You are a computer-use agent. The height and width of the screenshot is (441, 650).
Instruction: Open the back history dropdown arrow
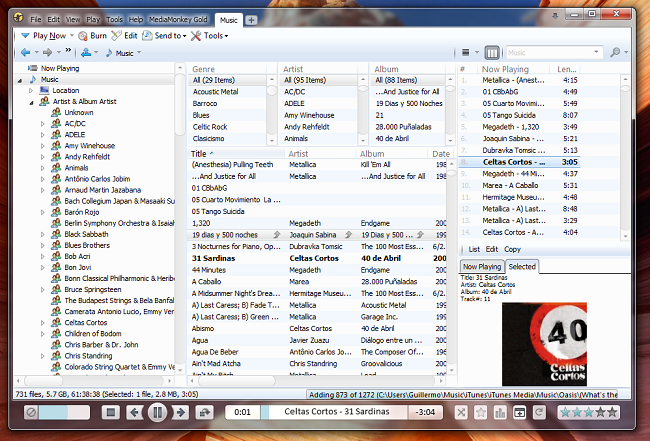click(x=36, y=53)
